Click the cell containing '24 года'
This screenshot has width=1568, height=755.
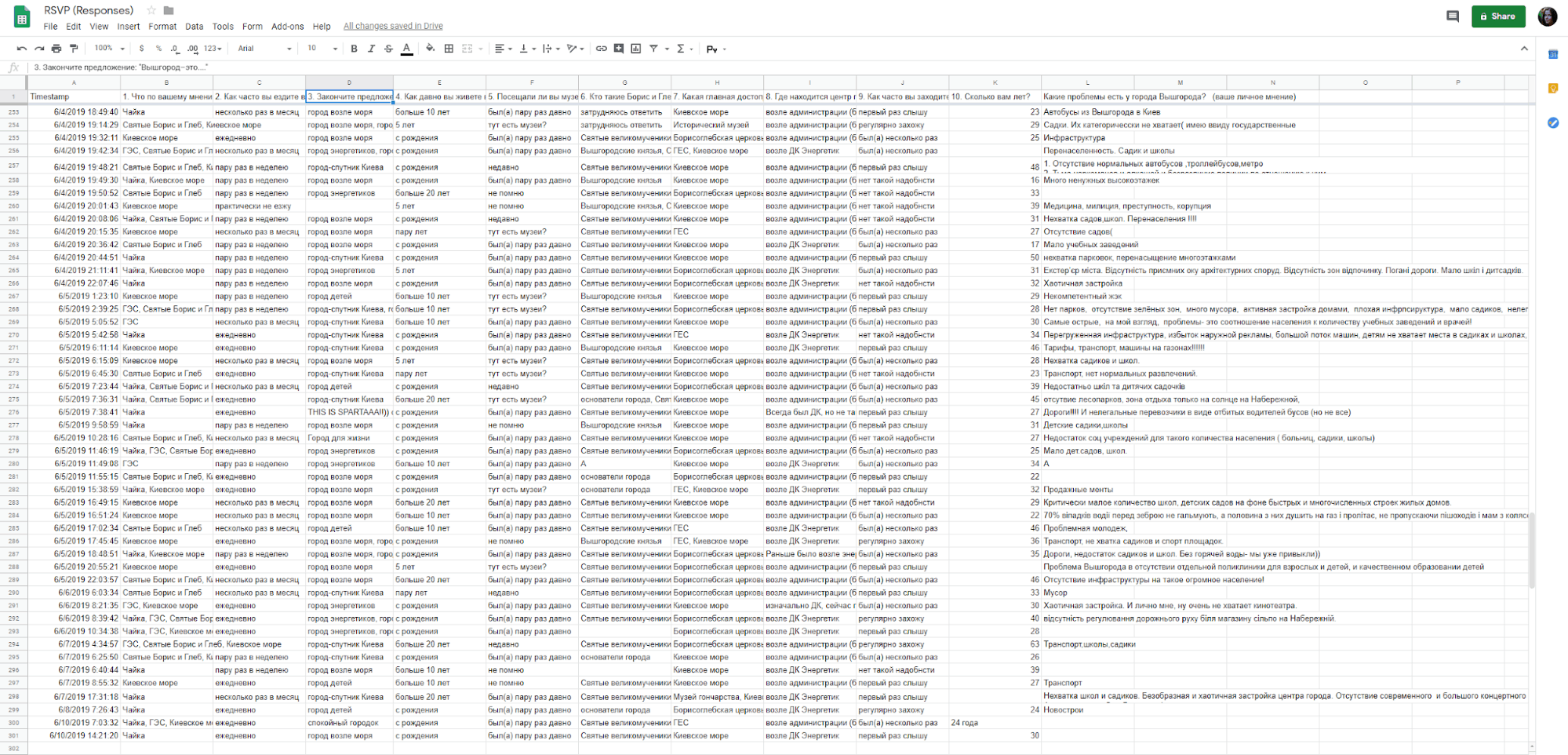(995, 723)
